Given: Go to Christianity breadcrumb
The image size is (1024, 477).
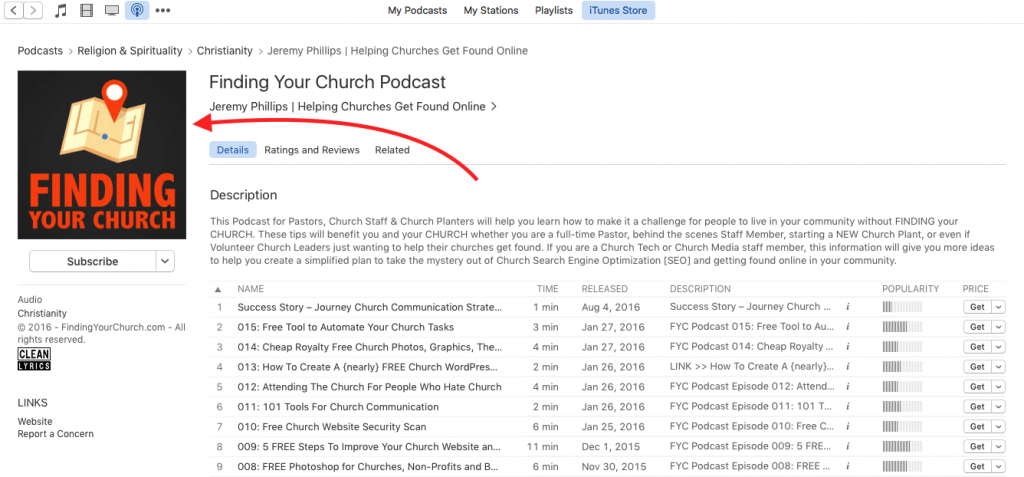Looking at the screenshot, I should click(x=225, y=50).
